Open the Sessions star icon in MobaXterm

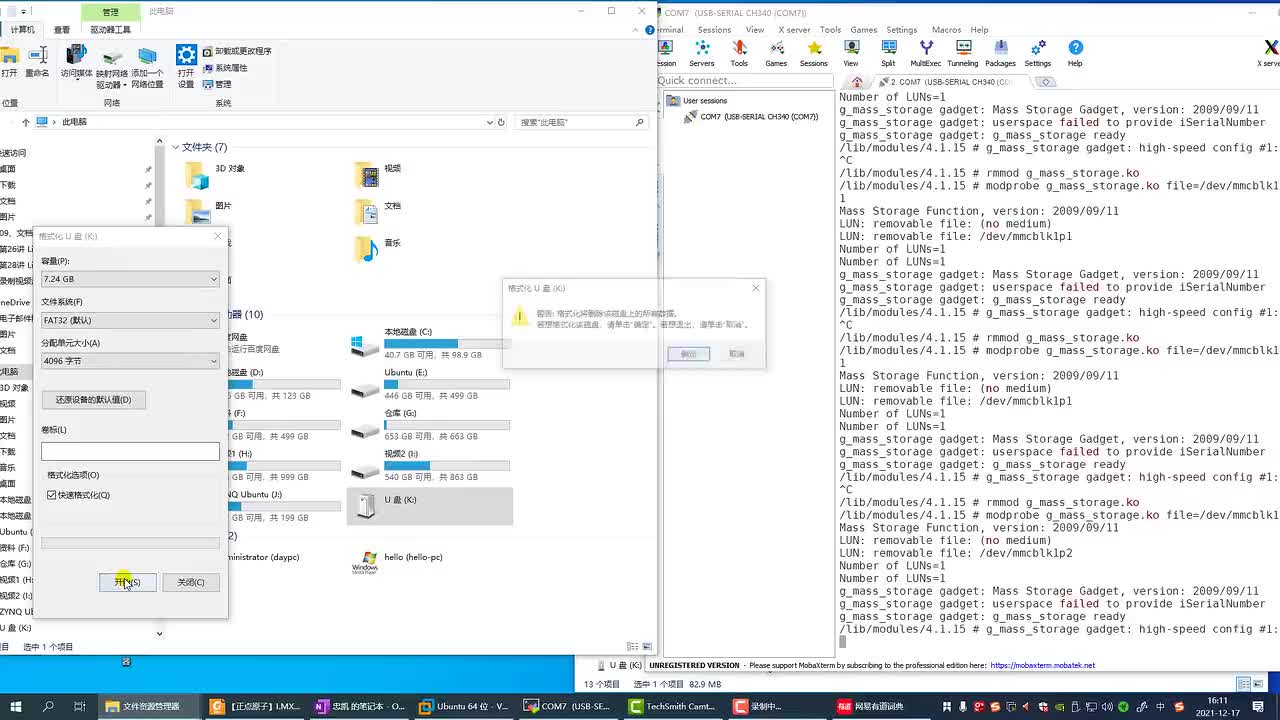(x=814, y=53)
